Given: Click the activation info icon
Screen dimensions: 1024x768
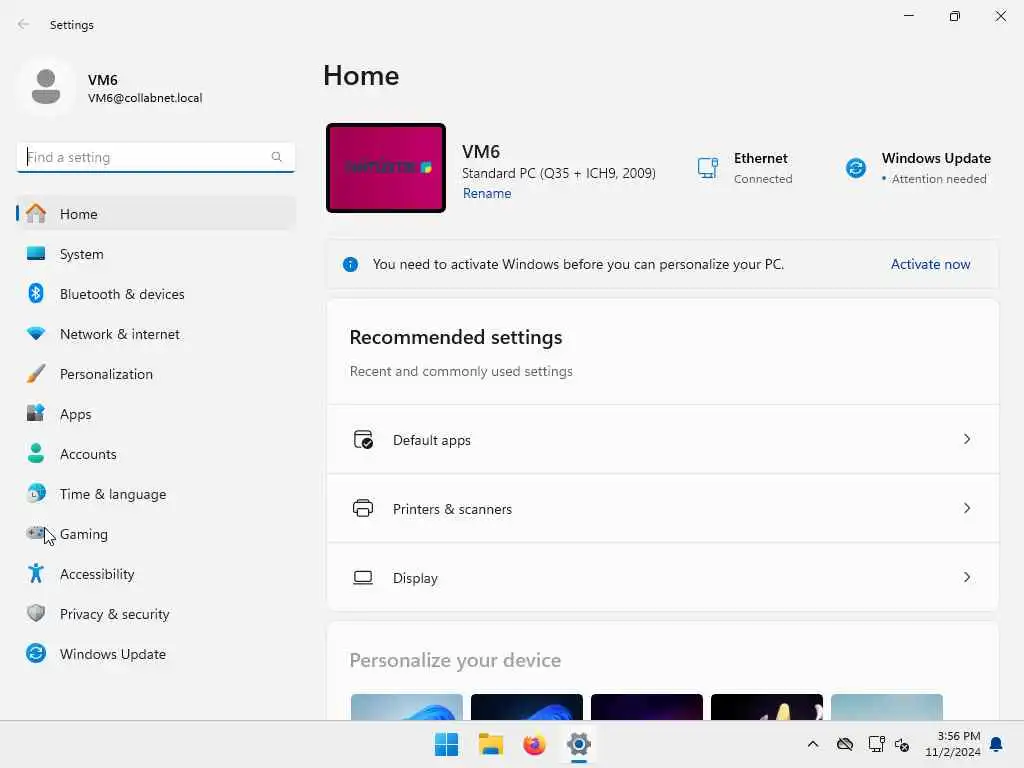Looking at the screenshot, I should click(x=350, y=264).
